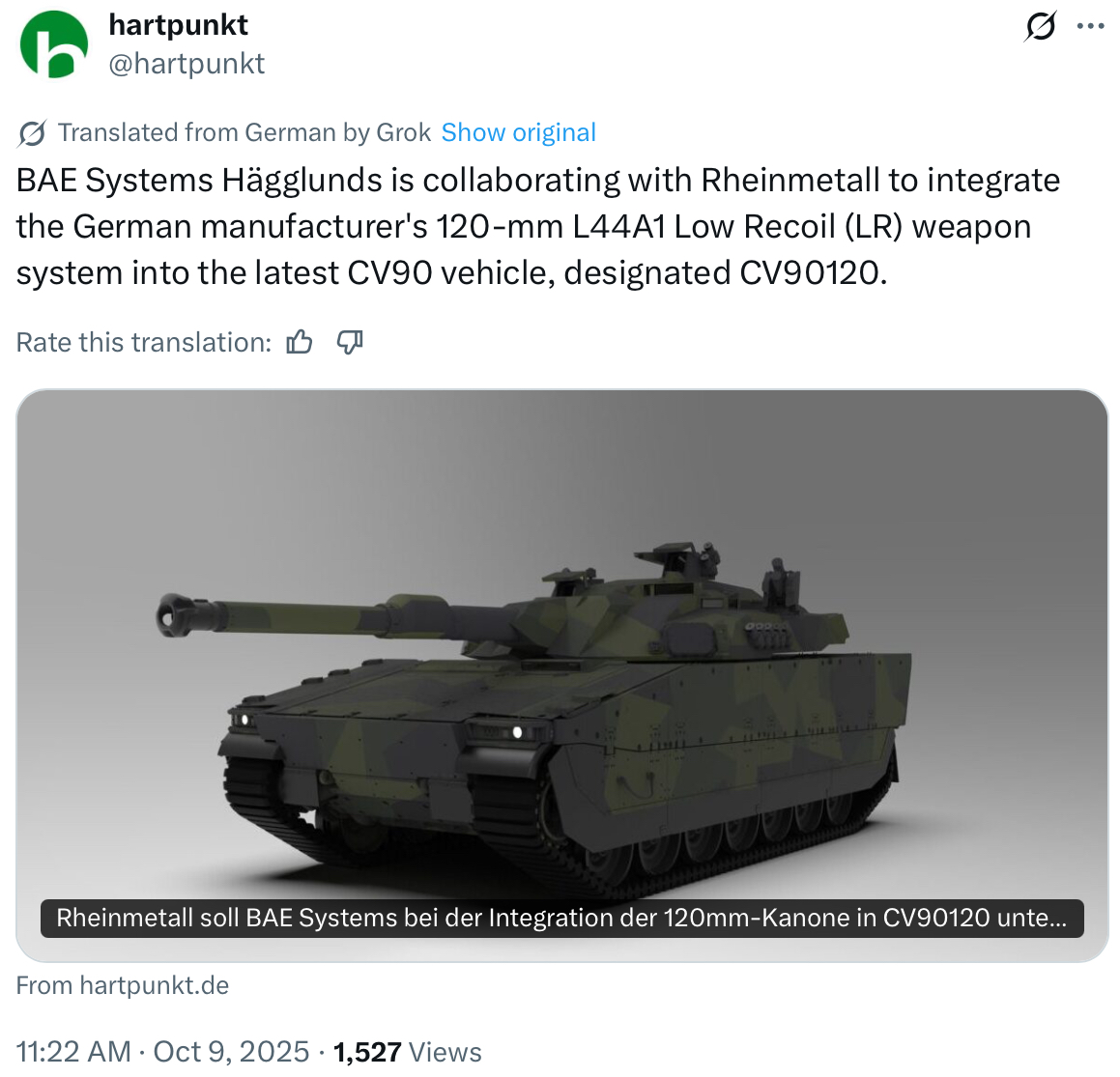
Task: Open the three-dot more options menu
Action: click(x=1090, y=26)
